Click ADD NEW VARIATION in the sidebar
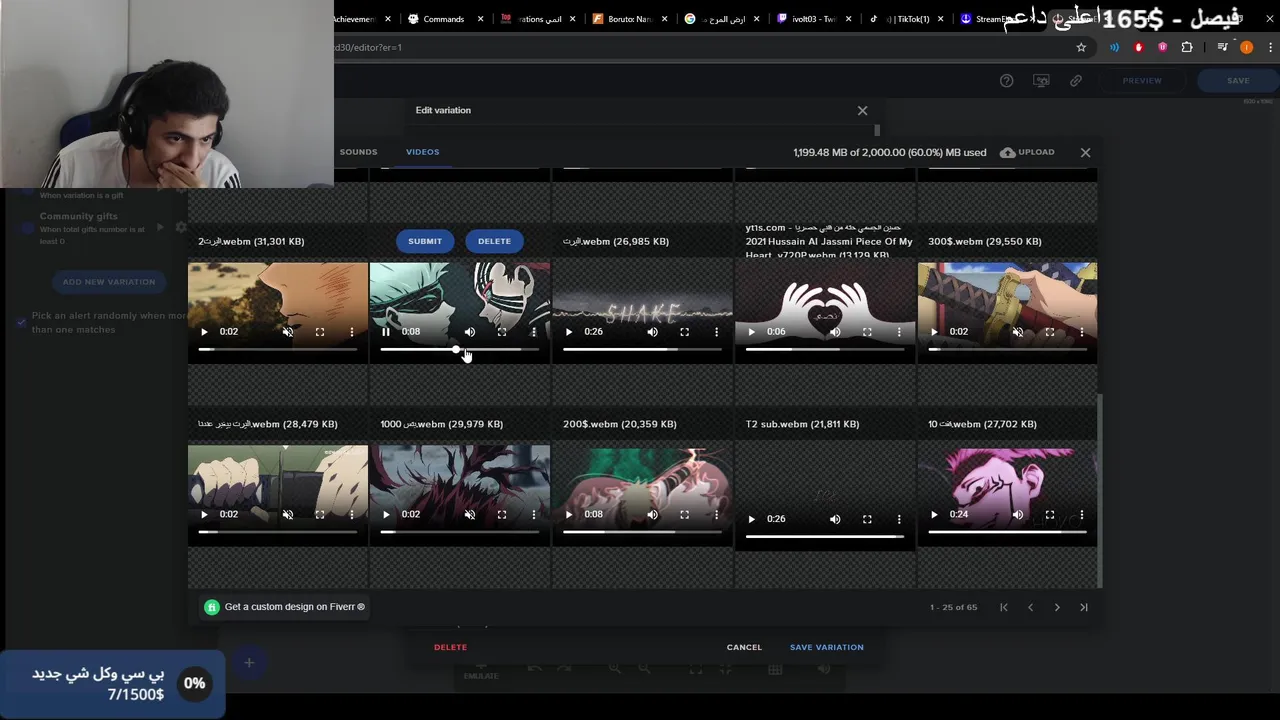Viewport: 1280px width, 720px height. pyautogui.click(x=109, y=282)
